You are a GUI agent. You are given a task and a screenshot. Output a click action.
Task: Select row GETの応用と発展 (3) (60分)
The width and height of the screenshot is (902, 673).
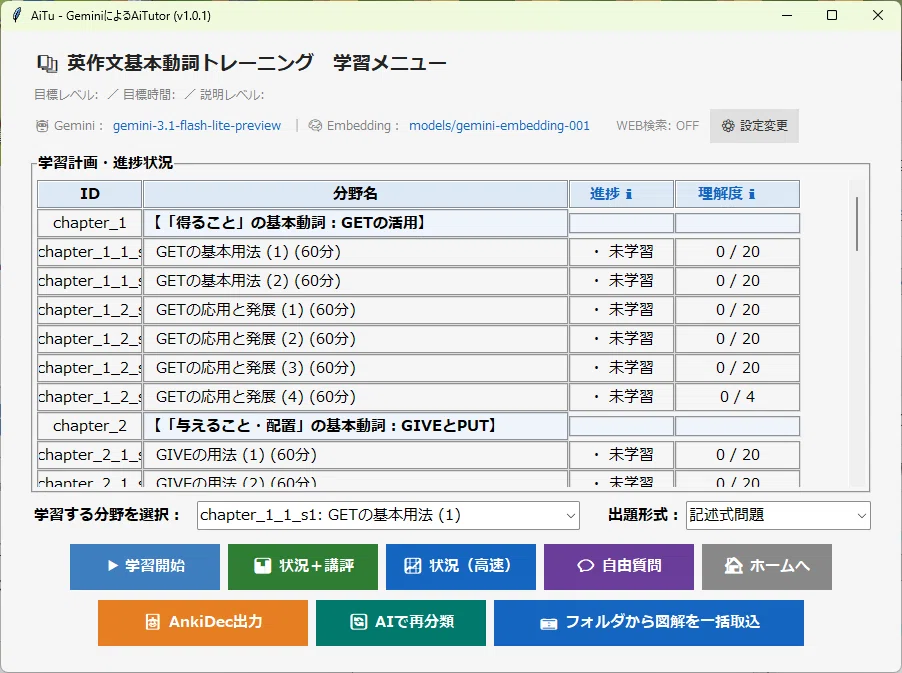(356, 368)
